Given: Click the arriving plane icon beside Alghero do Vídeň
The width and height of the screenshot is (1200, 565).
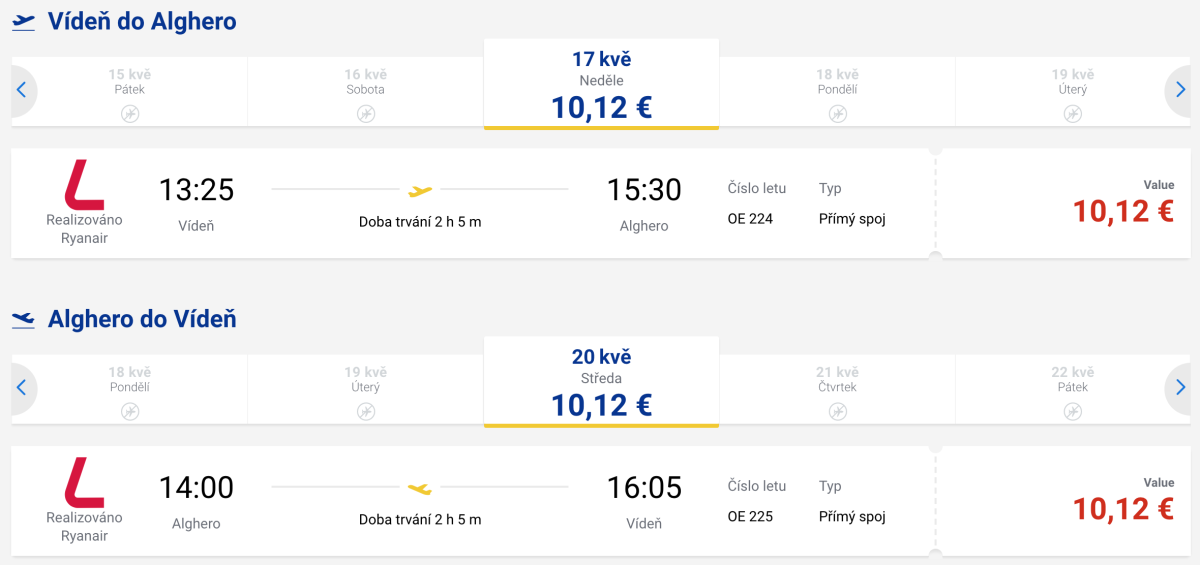Looking at the screenshot, I should (23, 319).
